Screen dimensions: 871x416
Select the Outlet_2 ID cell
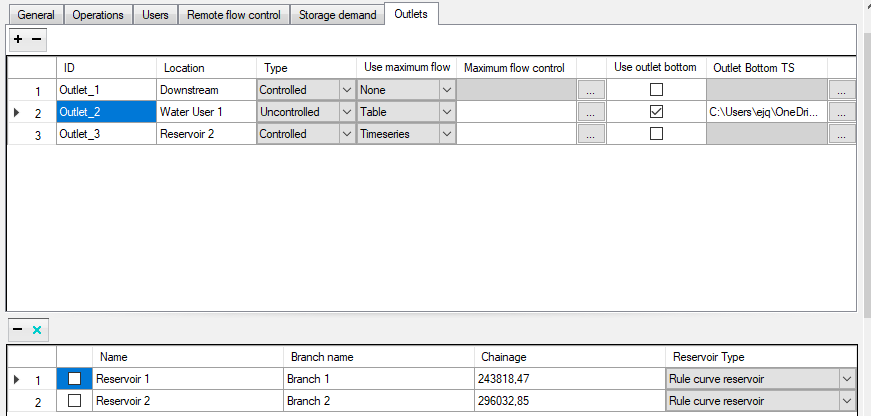(x=107, y=112)
